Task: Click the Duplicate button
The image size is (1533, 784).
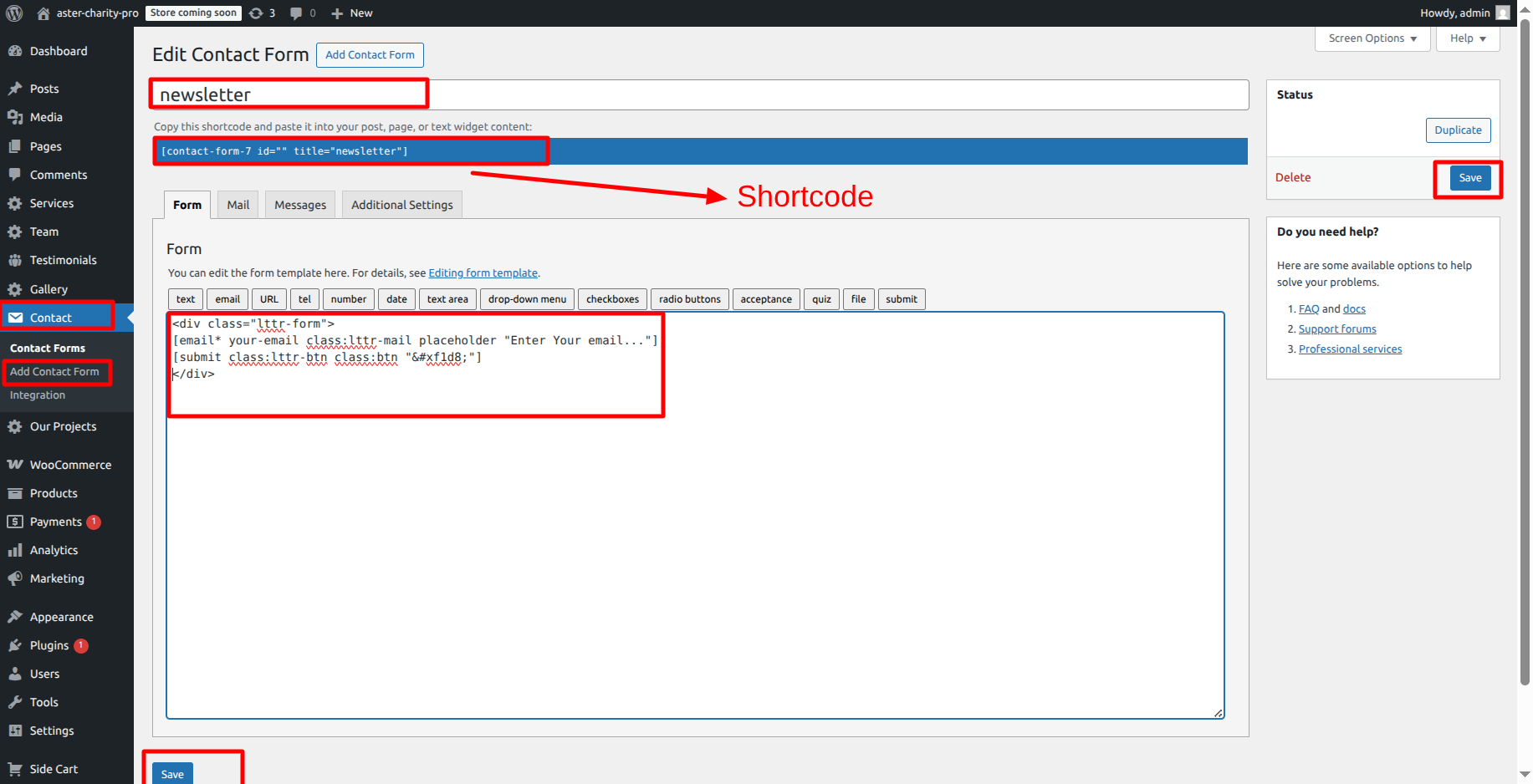Action: point(1458,130)
